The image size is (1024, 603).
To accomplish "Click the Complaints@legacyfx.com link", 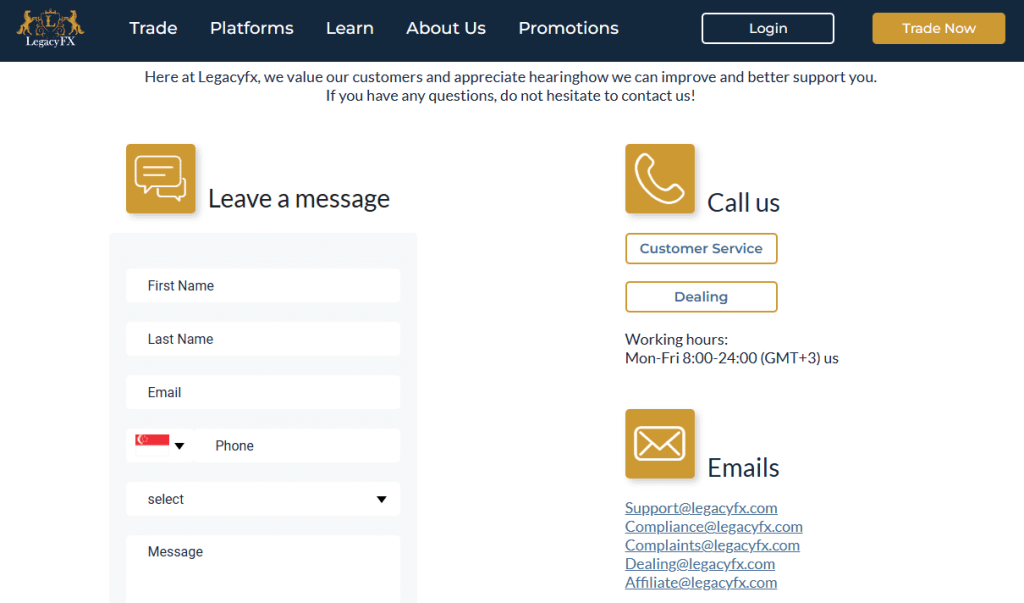I will coord(712,545).
